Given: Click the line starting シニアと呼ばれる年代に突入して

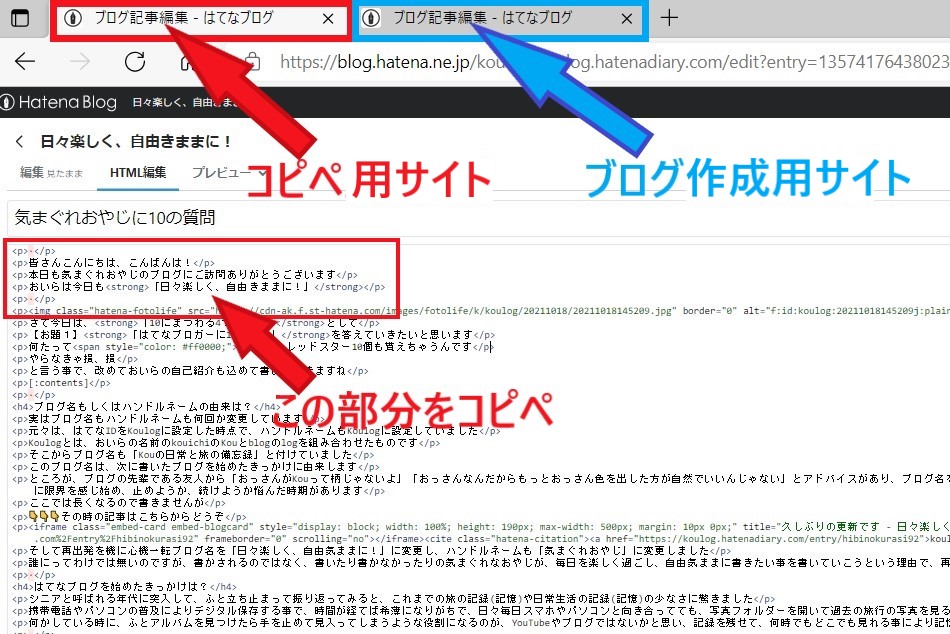Looking at the screenshot, I should (x=393, y=599).
